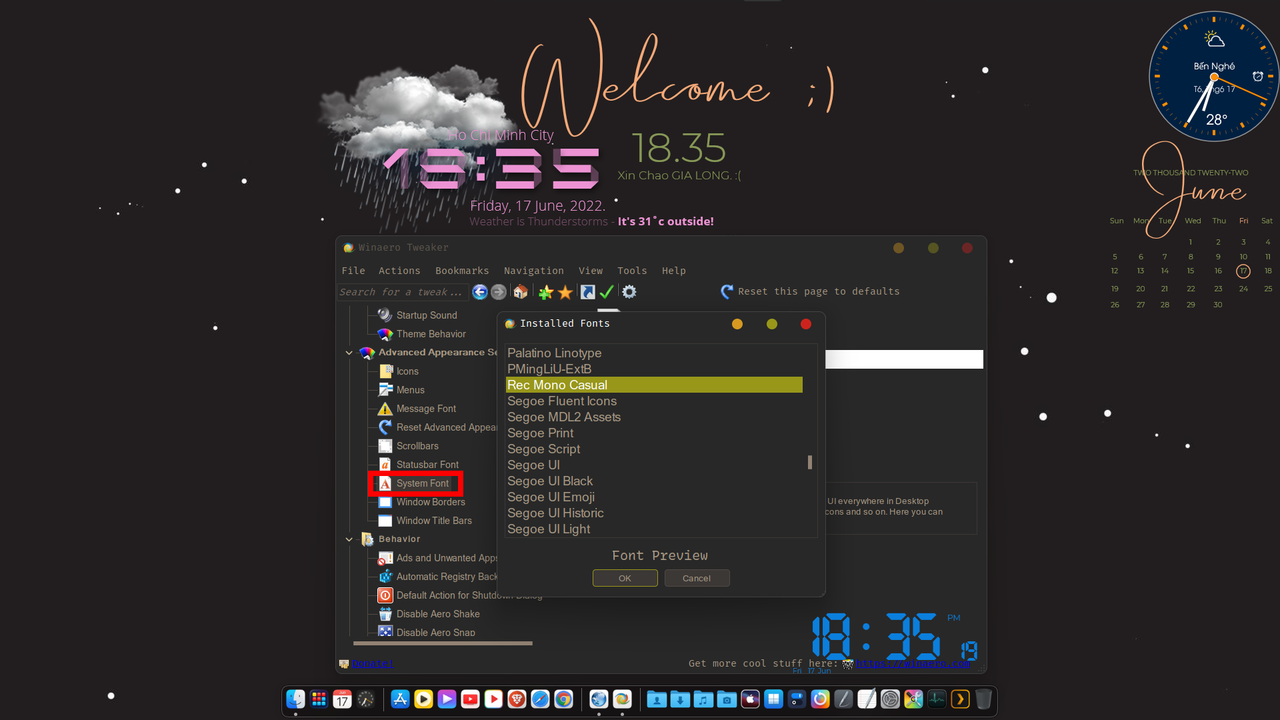The width and height of the screenshot is (1280, 720).
Task: Click the forward navigation arrow icon
Action: [x=498, y=291]
